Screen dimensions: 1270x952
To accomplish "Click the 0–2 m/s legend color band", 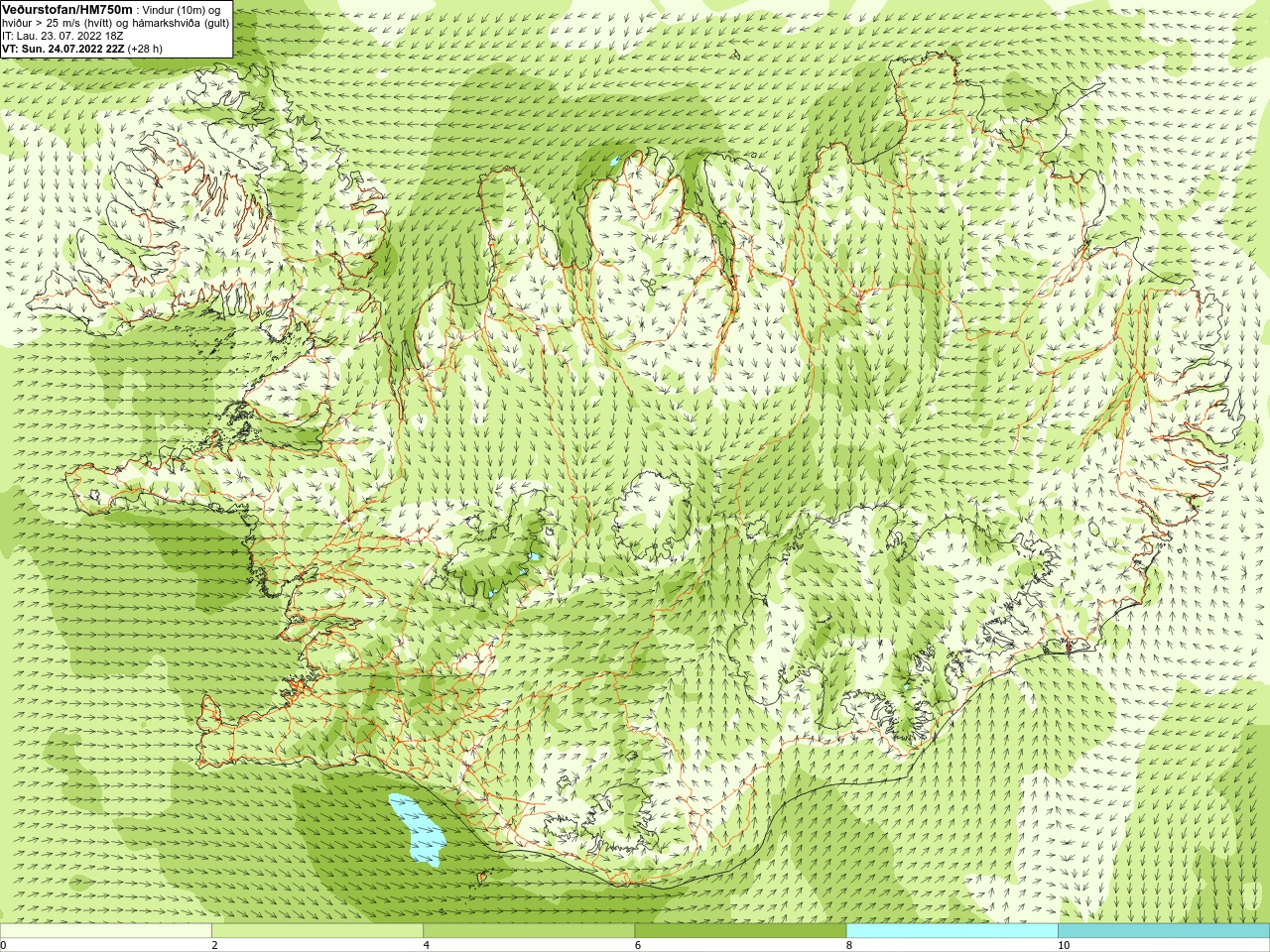I will tap(106, 931).
